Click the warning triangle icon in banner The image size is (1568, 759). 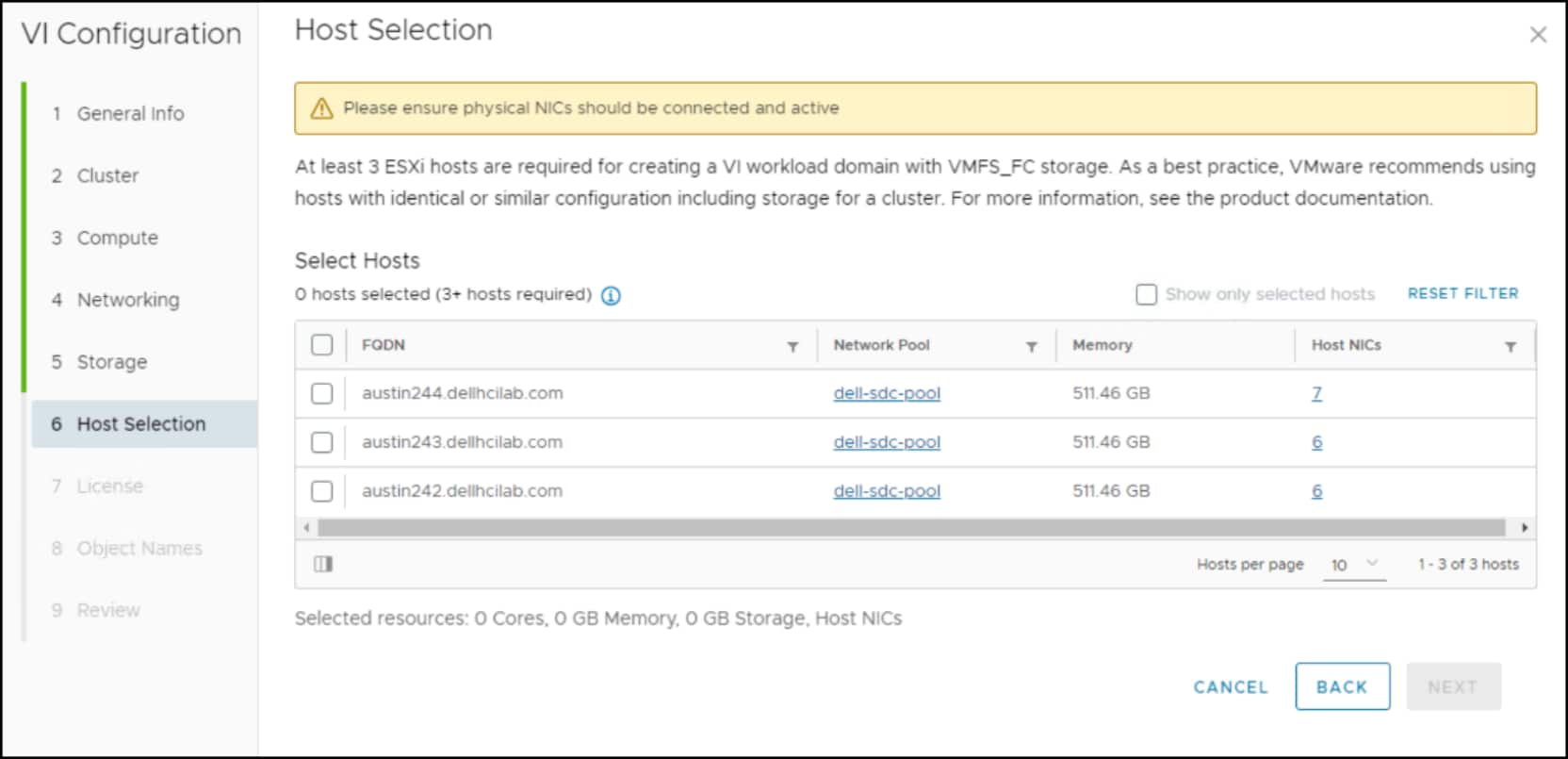tap(321, 108)
